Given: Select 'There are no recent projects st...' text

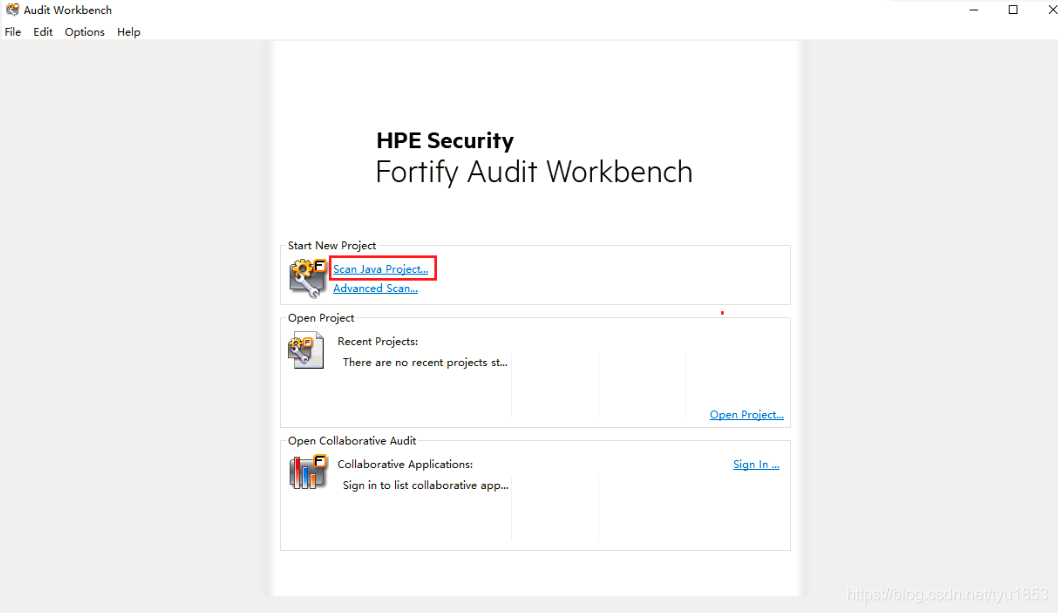Looking at the screenshot, I should [x=425, y=363].
